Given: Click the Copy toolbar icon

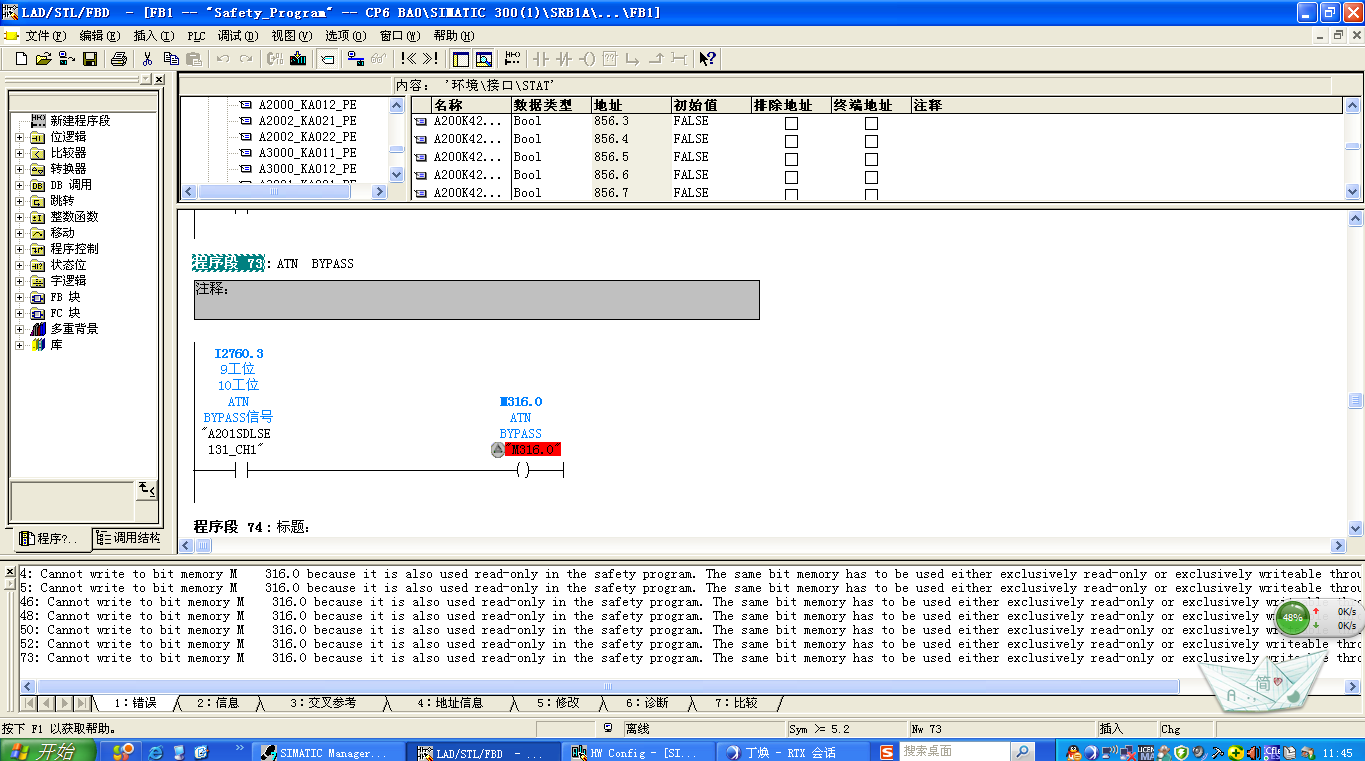Looking at the screenshot, I should [171, 59].
